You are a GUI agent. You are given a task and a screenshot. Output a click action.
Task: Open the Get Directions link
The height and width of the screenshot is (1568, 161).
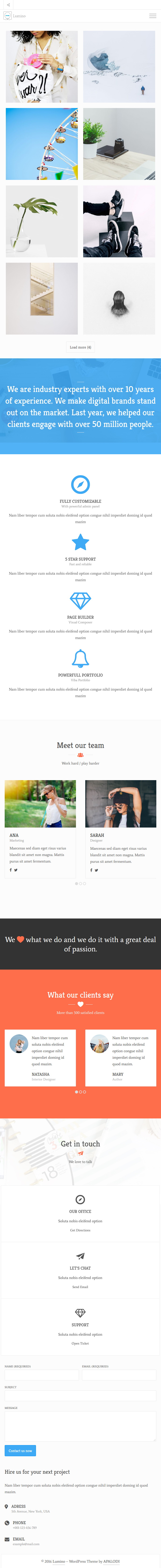click(80, 1230)
